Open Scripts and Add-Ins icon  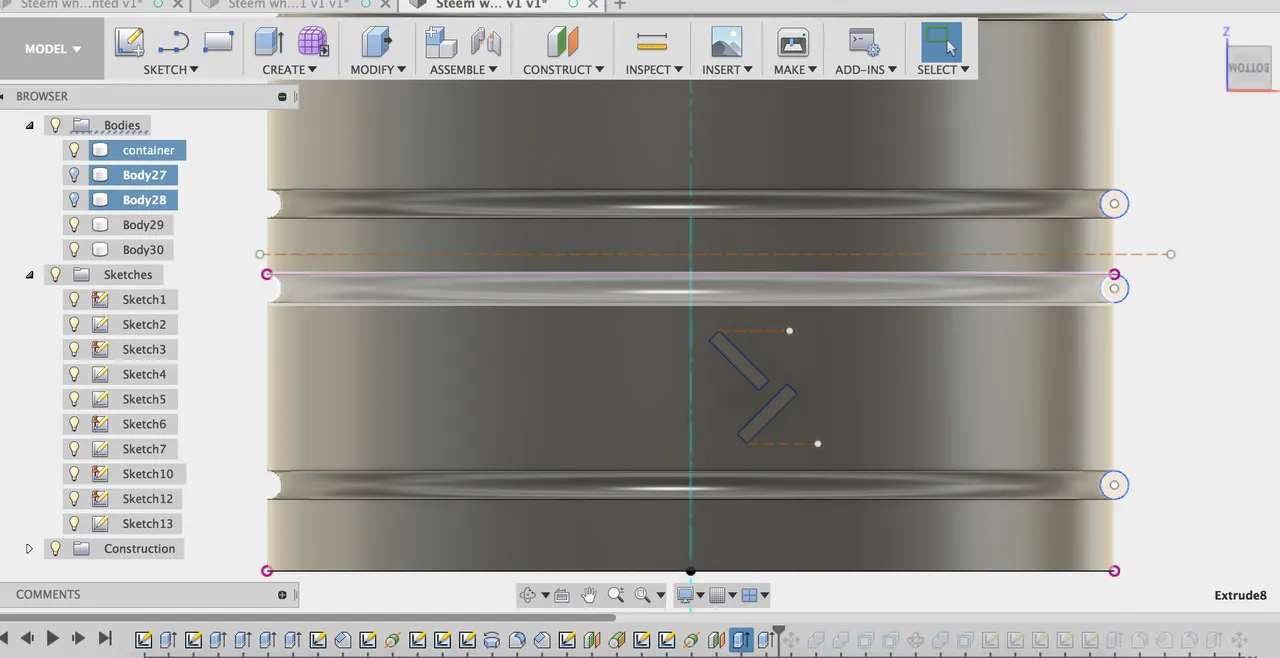[x=864, y=42]
